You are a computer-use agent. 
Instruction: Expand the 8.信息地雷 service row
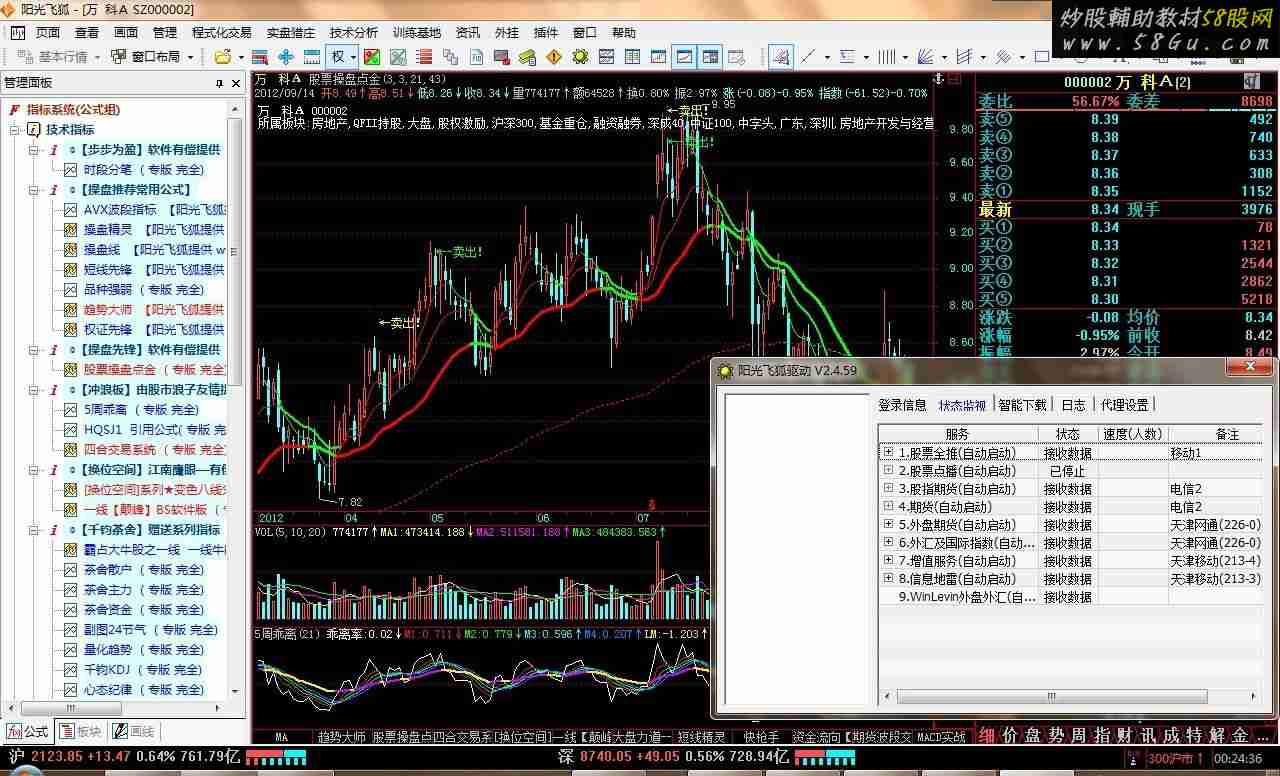point(888,578)
